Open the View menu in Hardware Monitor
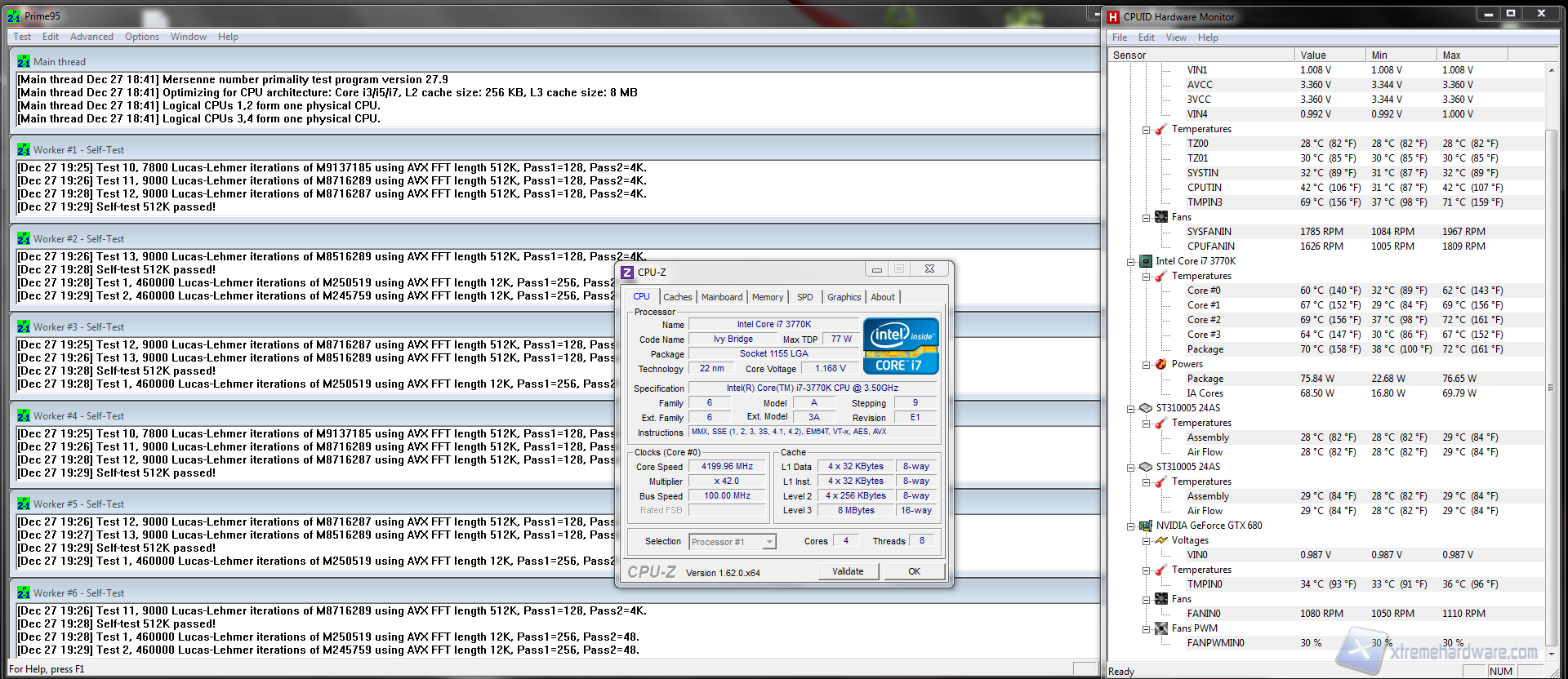The height and width of the screenshot is (679, 1568). point(1176,38)
